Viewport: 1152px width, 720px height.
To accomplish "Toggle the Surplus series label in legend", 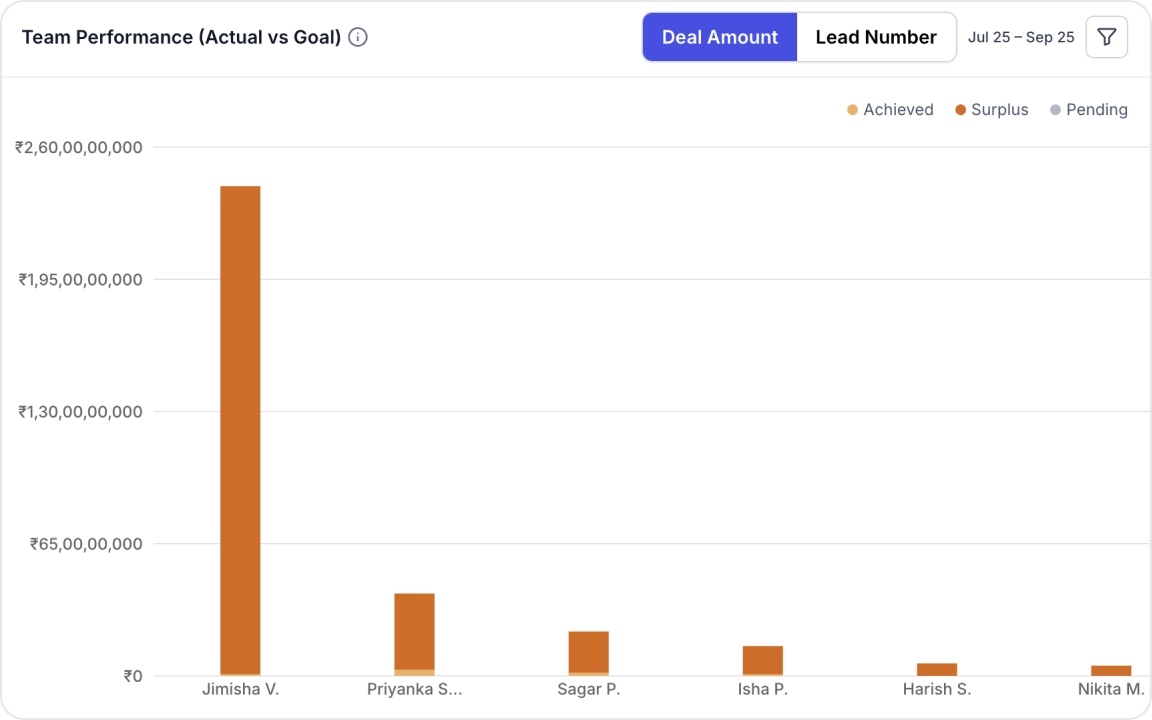I will [999, 110].
